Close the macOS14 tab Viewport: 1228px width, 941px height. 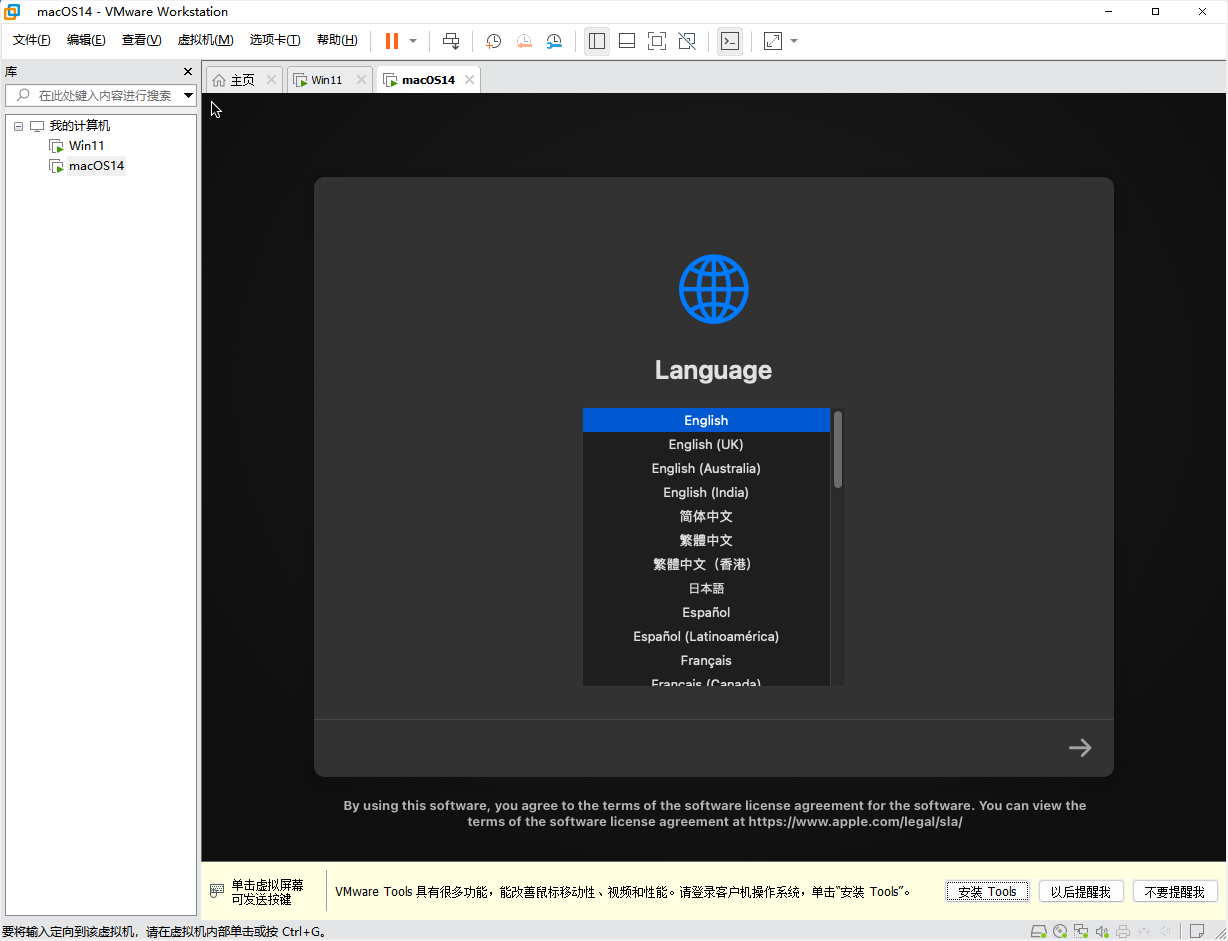click(x=469, y=80)
